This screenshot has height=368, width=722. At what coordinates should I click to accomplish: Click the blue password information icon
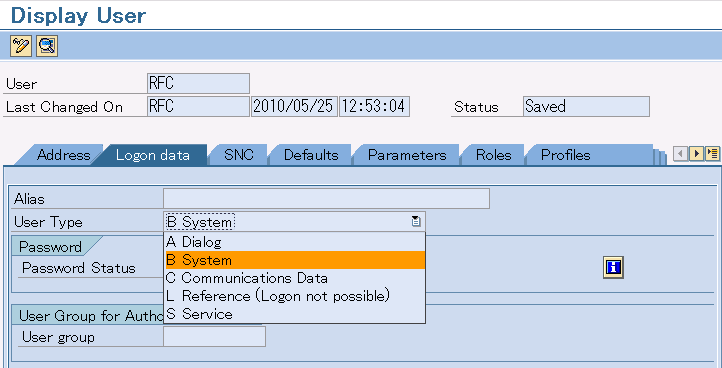(613, 267)
